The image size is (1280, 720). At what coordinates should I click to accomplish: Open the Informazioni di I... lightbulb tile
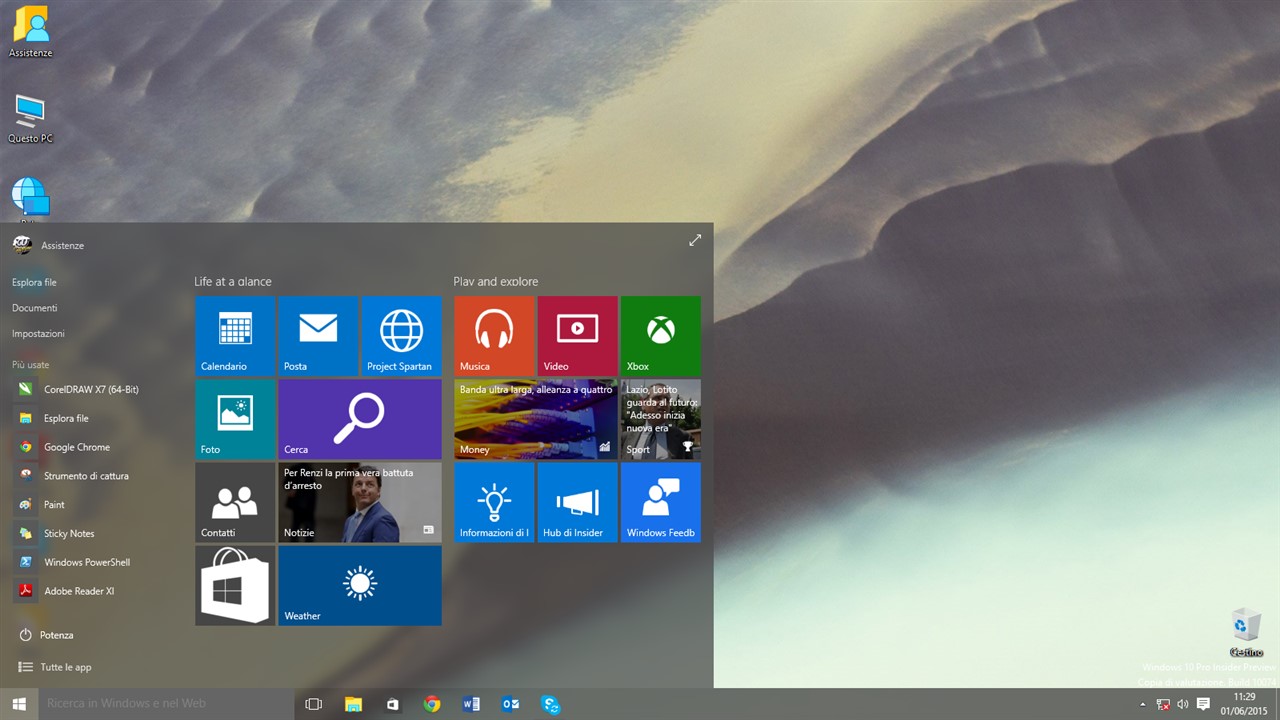(494, 502)
